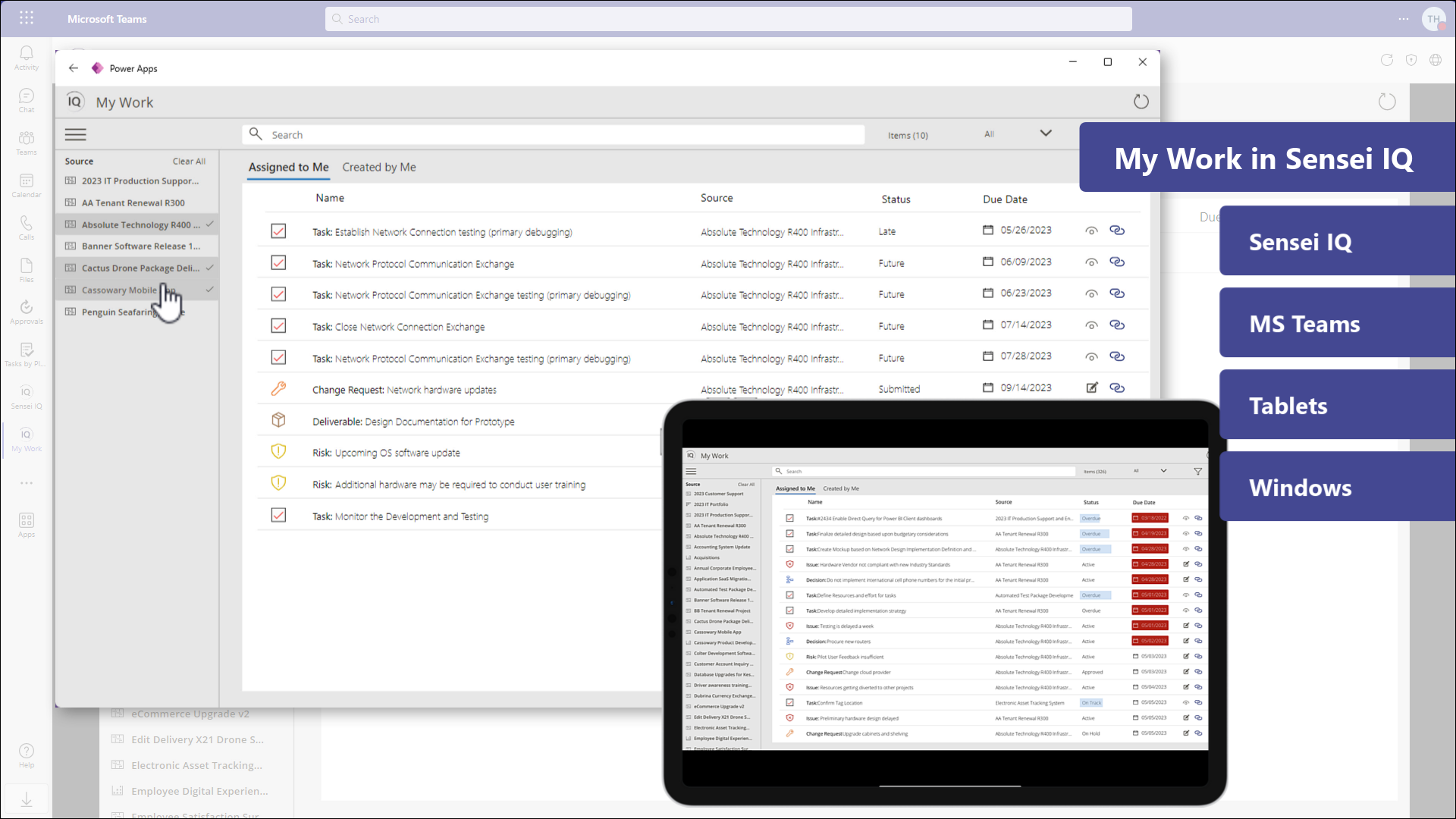Screen dimensions: 1456x819
Task: Click the Teams settings ellipsis in header
Action: (x=1404, y=19)
